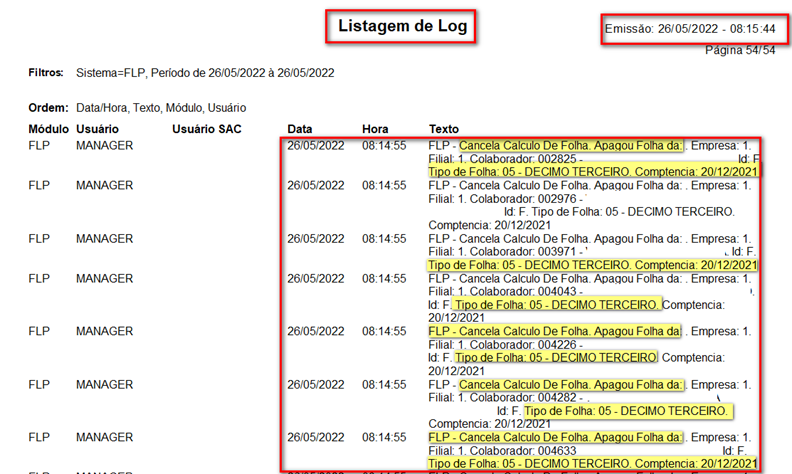Select the "Sistema=FLP, Período de 26/05/2022" filter text
792x474 pixels.
click(x=171, y=73)
